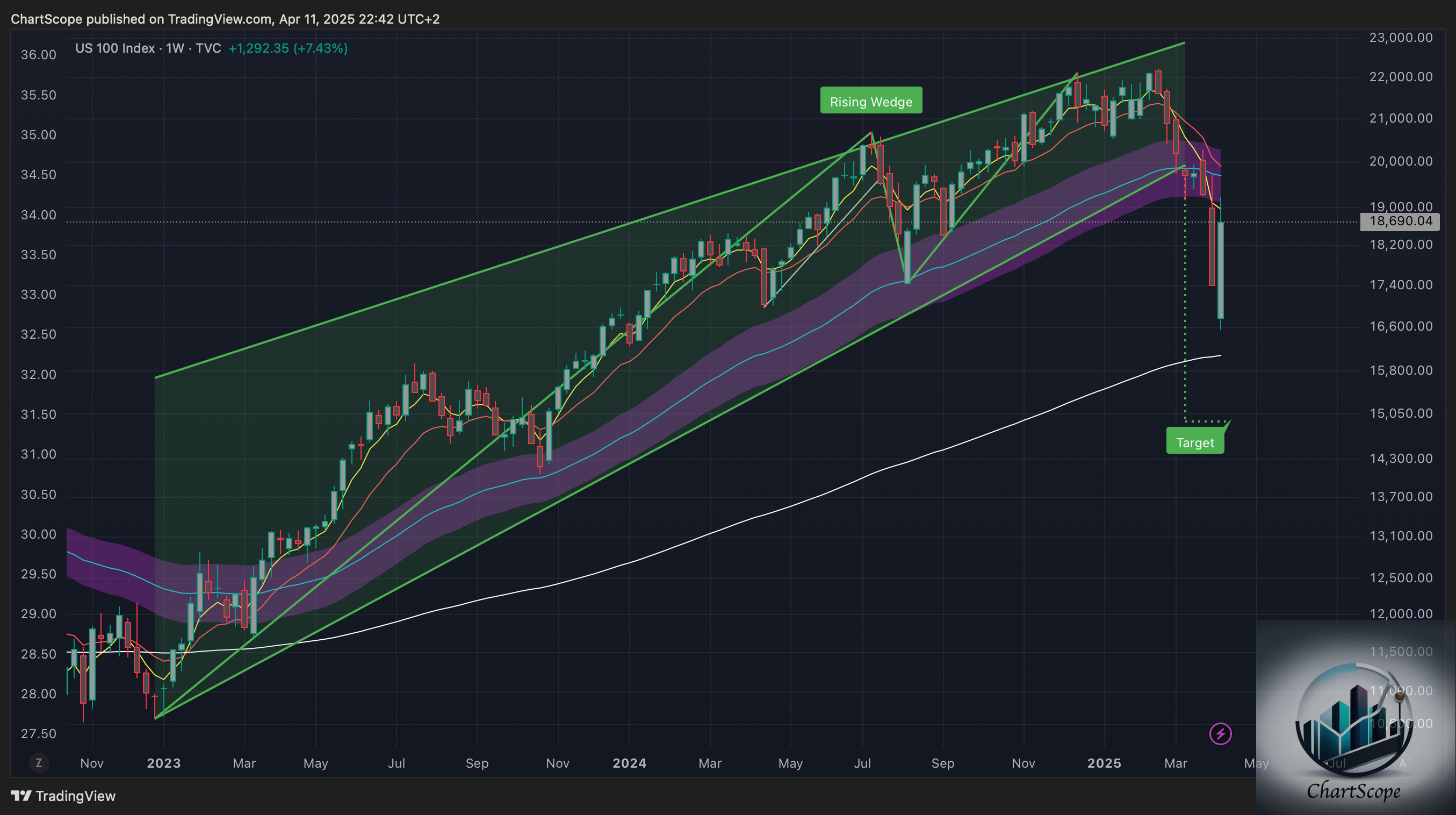Image resolution: width=1456 pixels, height=815 pixels.
Task: Click the 23,000.00 price axis label
Action: tap(1401, 38)
